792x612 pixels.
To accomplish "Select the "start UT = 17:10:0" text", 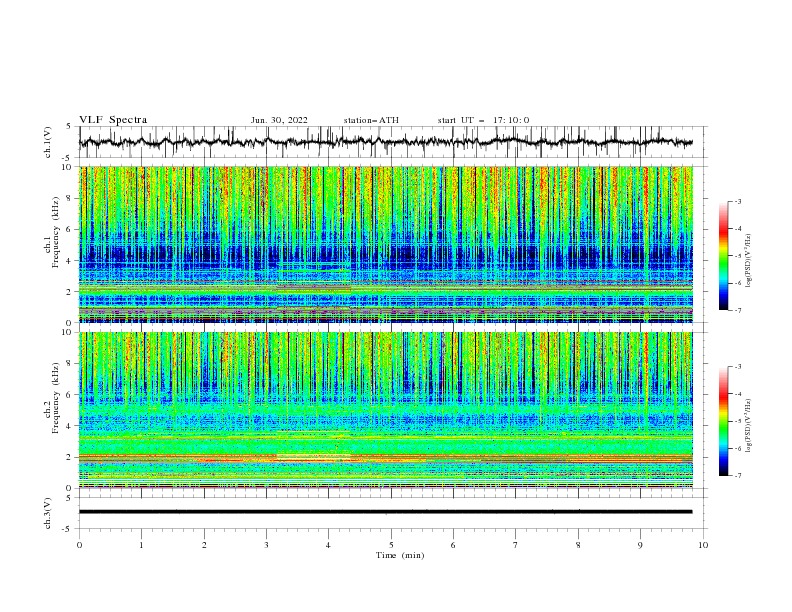I will click(x=483, y=120).
